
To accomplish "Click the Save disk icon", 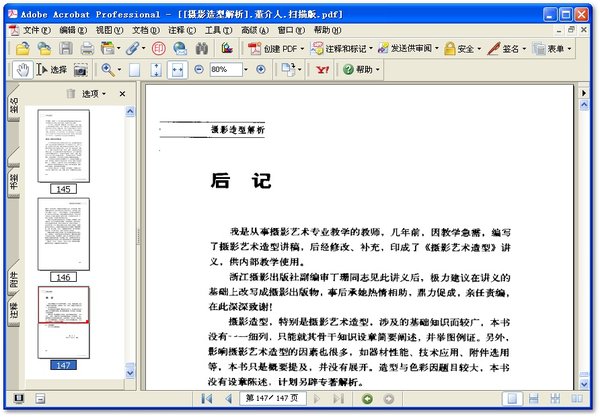I will pos(65,49).
